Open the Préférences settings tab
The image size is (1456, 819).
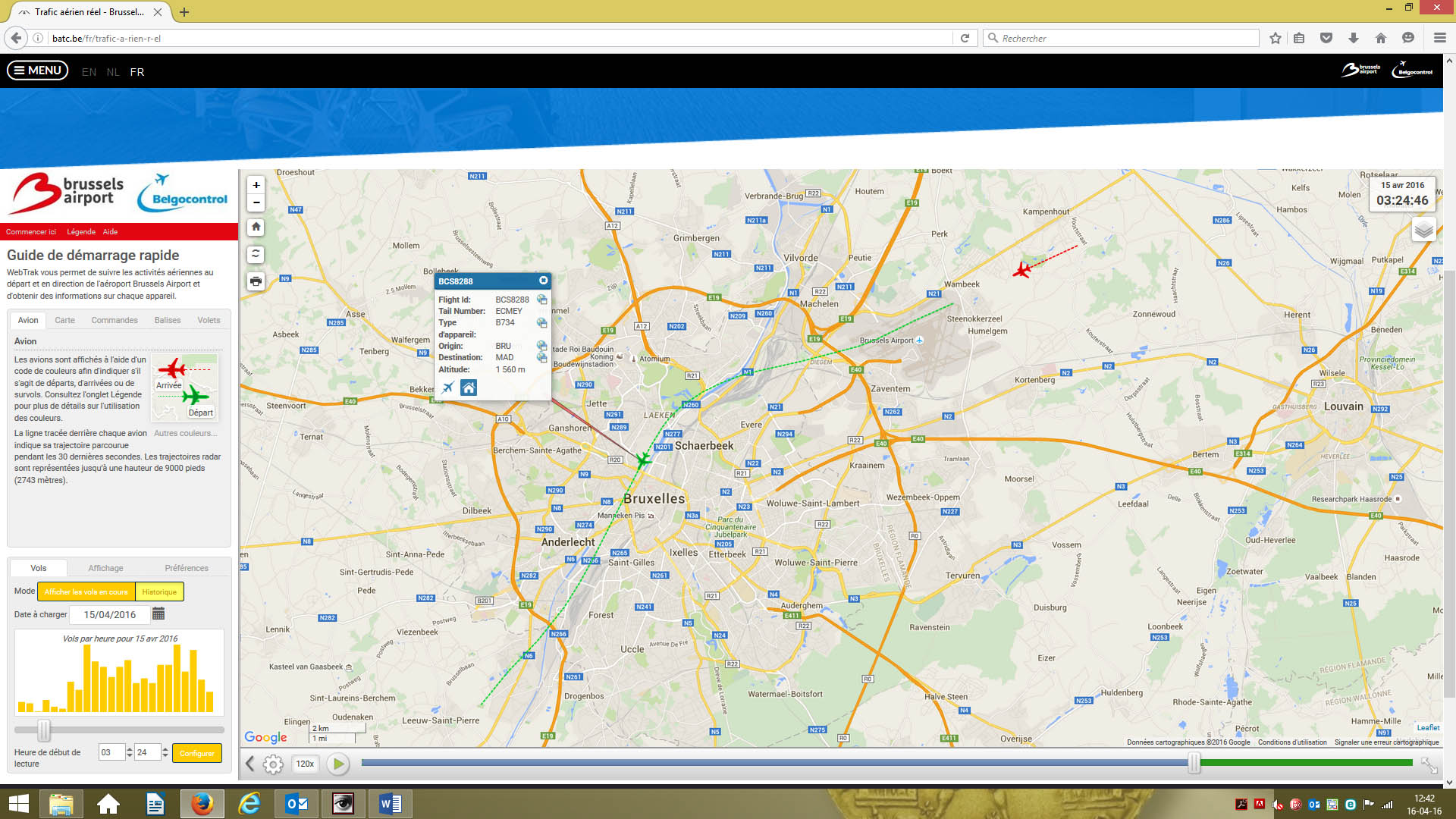[x=187, y=568]
